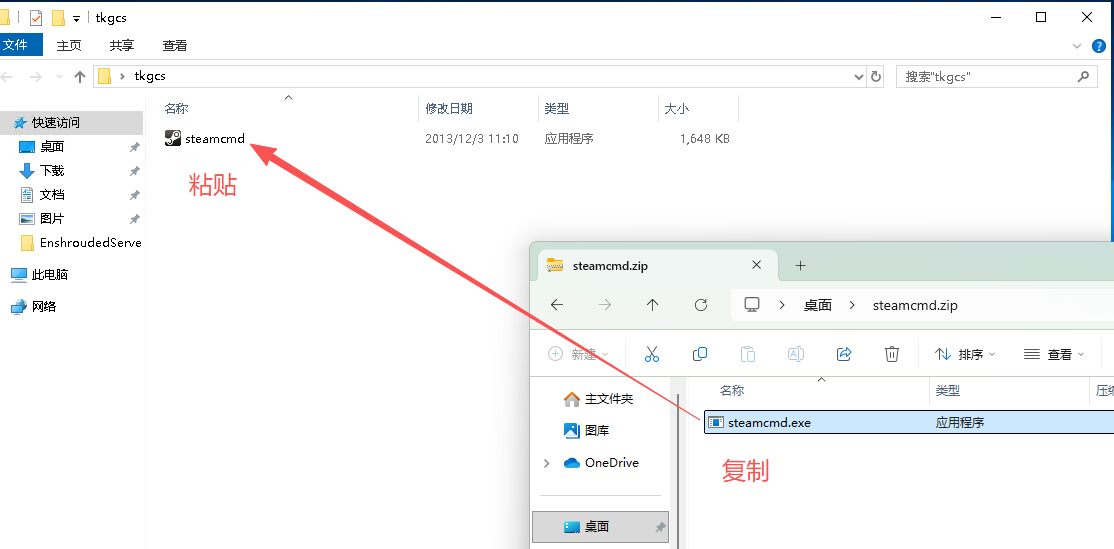
Task: Click the delete trash can icon
Action: 892,354
